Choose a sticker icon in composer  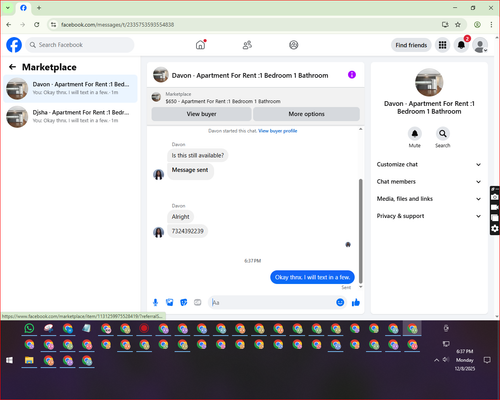[184, 302]
